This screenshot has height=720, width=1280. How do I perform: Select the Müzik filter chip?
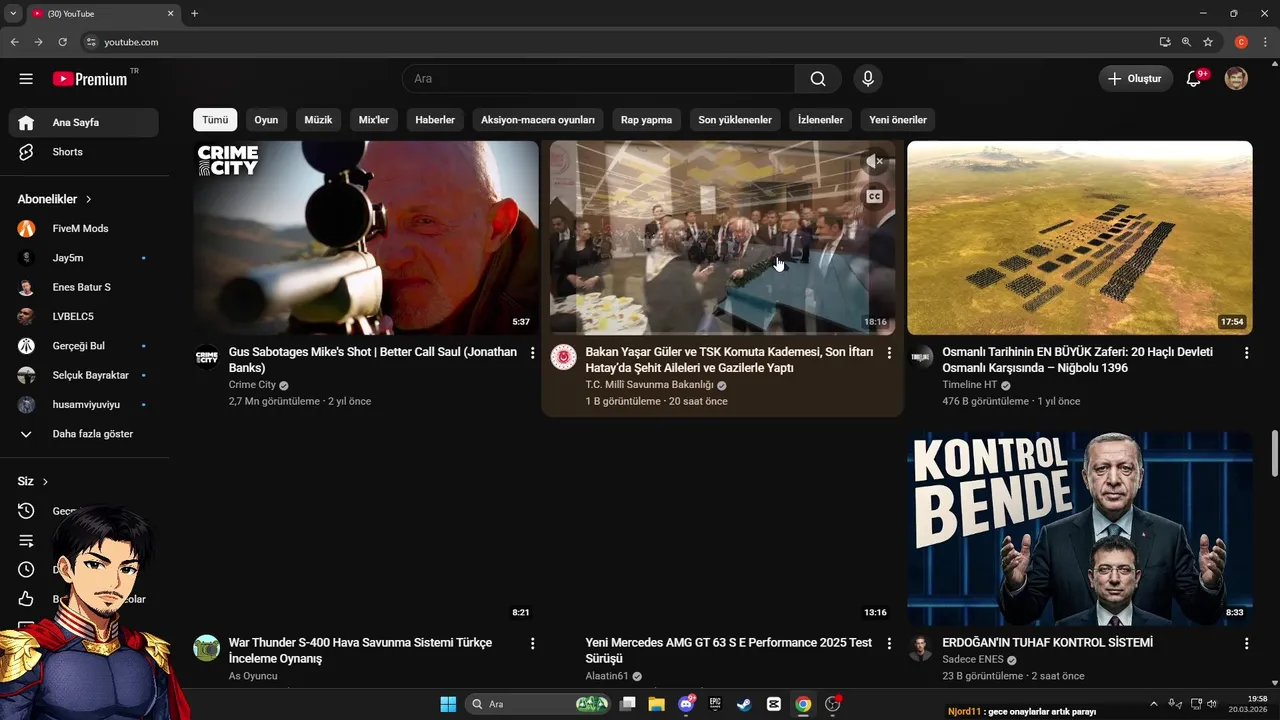pos(318,120)
